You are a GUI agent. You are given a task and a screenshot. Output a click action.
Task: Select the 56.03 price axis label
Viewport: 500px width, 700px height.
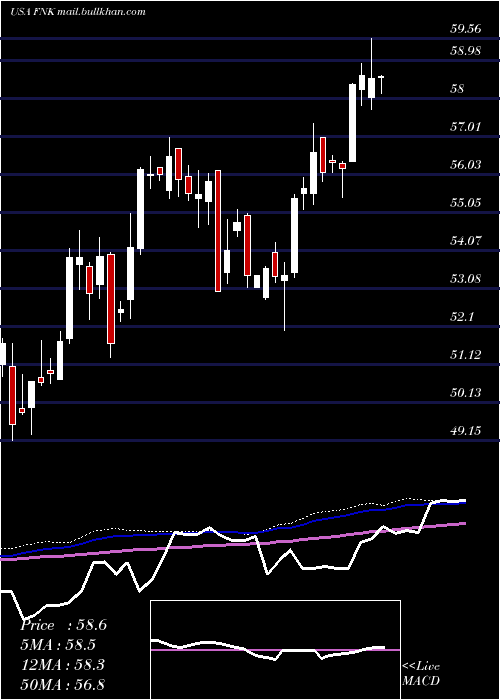[466, 165]
